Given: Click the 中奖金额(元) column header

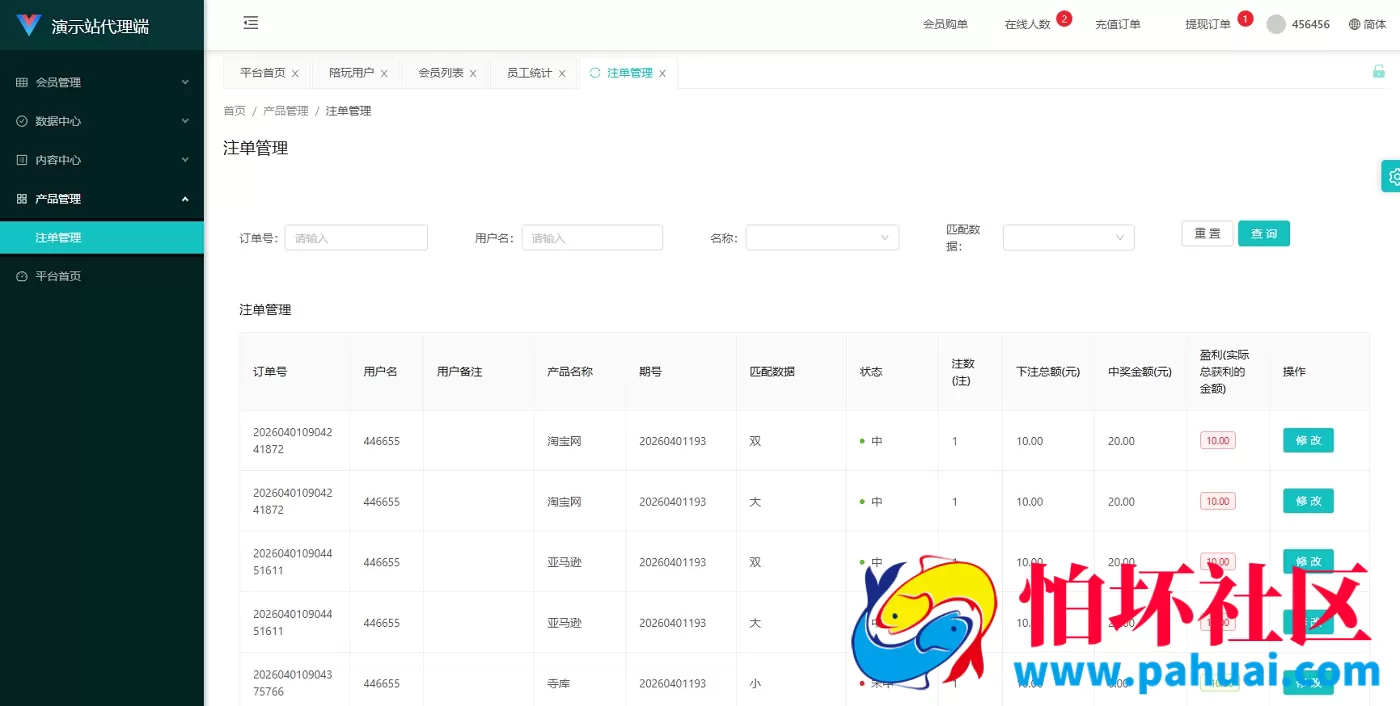Looking at the screenshot, I should (1140, 371).
